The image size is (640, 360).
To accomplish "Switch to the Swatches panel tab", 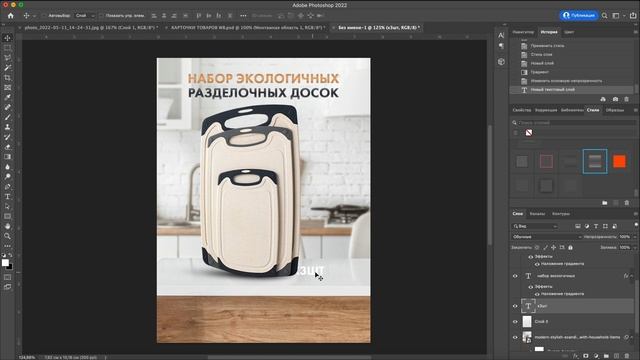I will click(614, 110).
